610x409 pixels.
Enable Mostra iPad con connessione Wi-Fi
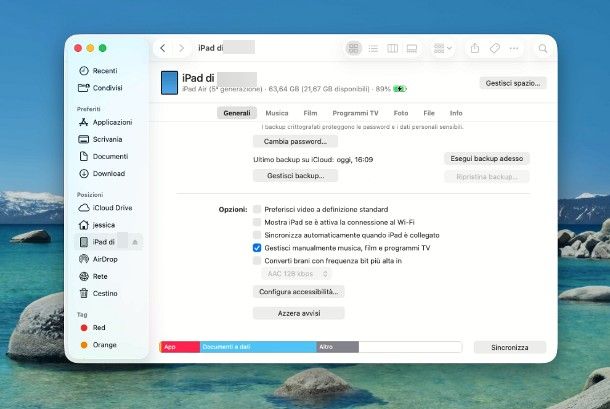coord(257,222)
